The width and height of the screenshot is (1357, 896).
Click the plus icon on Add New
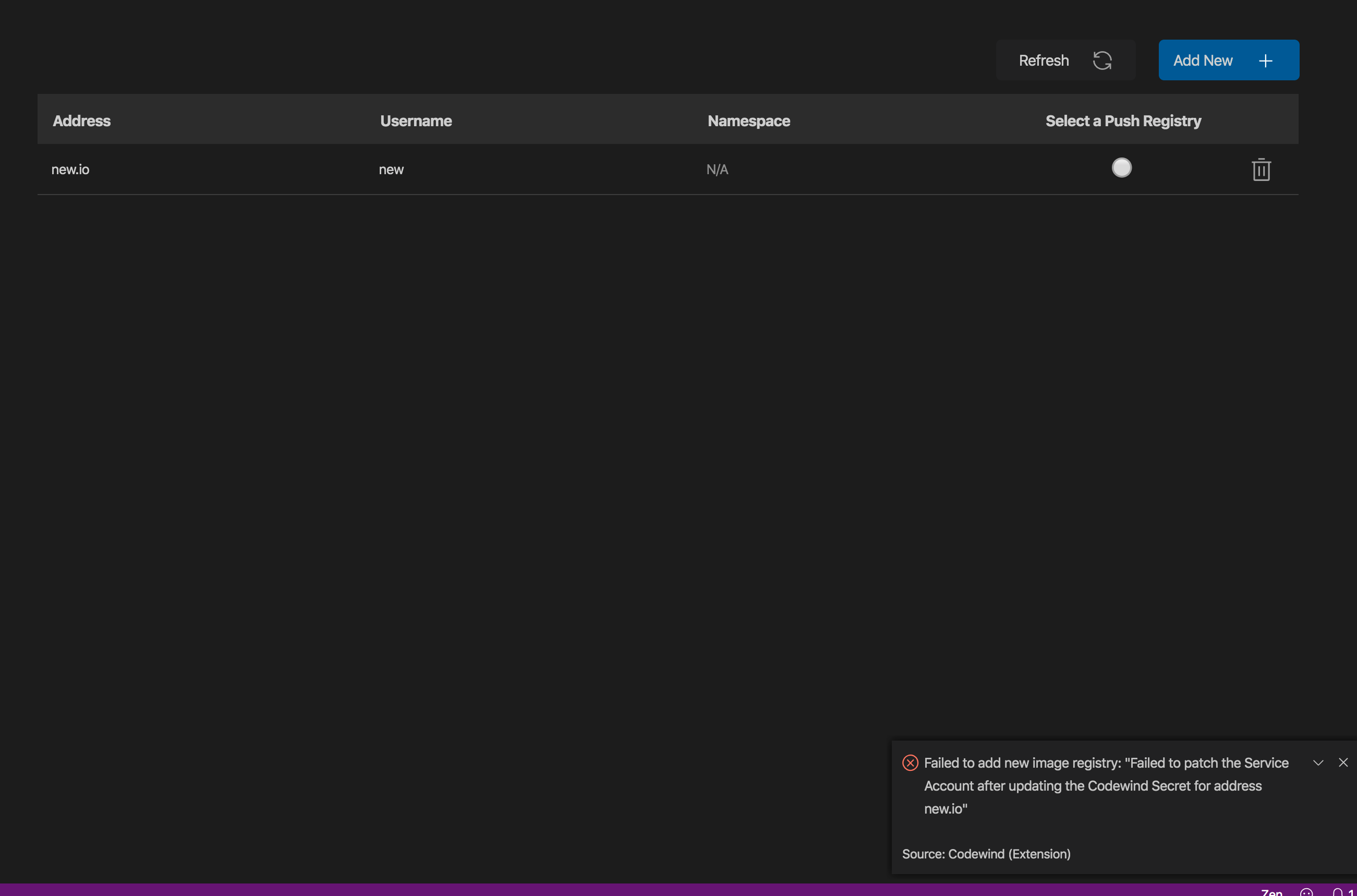coord(1266,60)
